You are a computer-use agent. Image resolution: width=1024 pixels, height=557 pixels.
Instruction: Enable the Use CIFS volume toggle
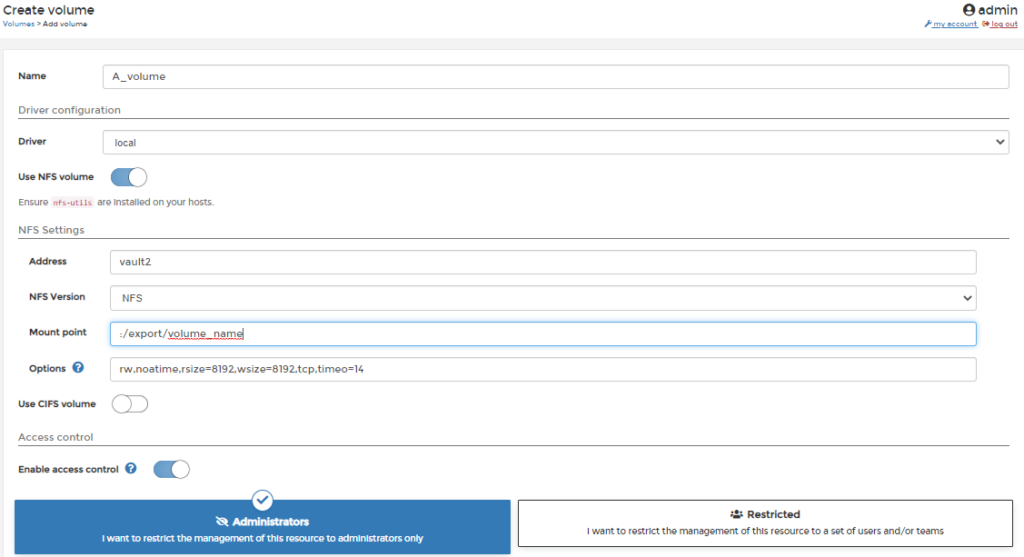click(x=129, y=404)
